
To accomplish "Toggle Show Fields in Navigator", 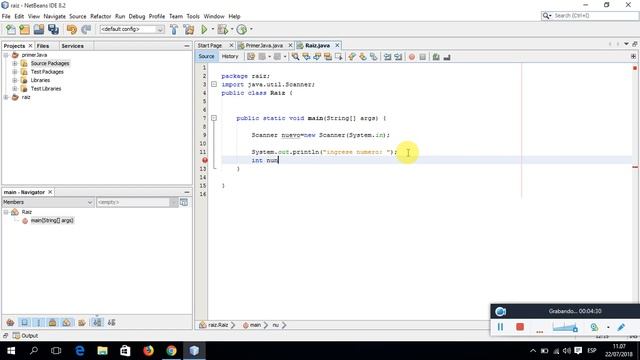I will [25, 322].
